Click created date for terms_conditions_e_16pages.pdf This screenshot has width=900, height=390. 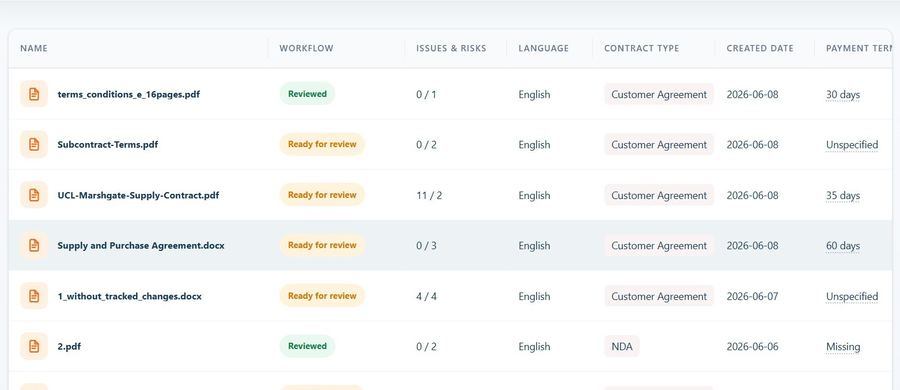click(x=752, y=94)
